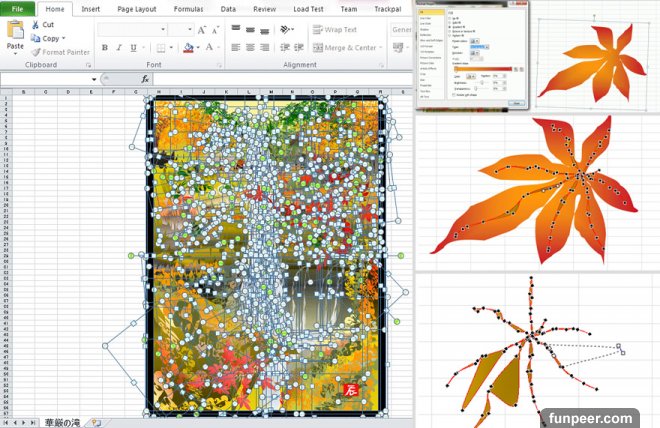The image size is (660, 428).
Task: Click the insert function fx icon
Action: (x=145, y=78)
